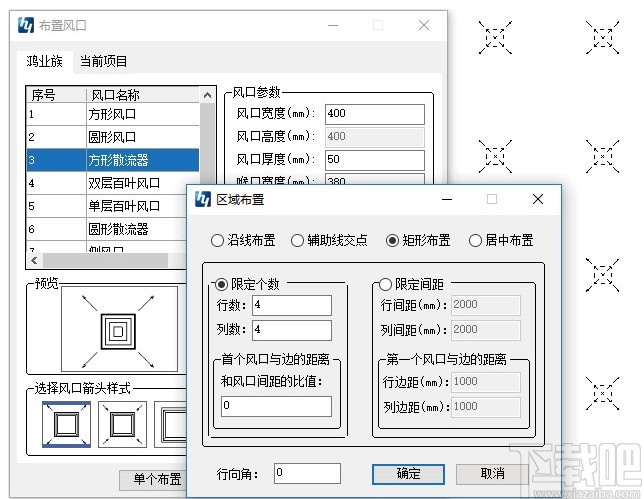
Task: Select row 6 圆形散流器
Action: pos(107,229)
